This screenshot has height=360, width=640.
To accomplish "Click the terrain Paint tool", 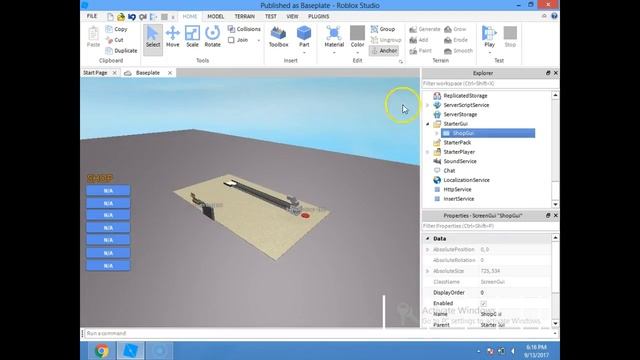I will coord(420,51).
